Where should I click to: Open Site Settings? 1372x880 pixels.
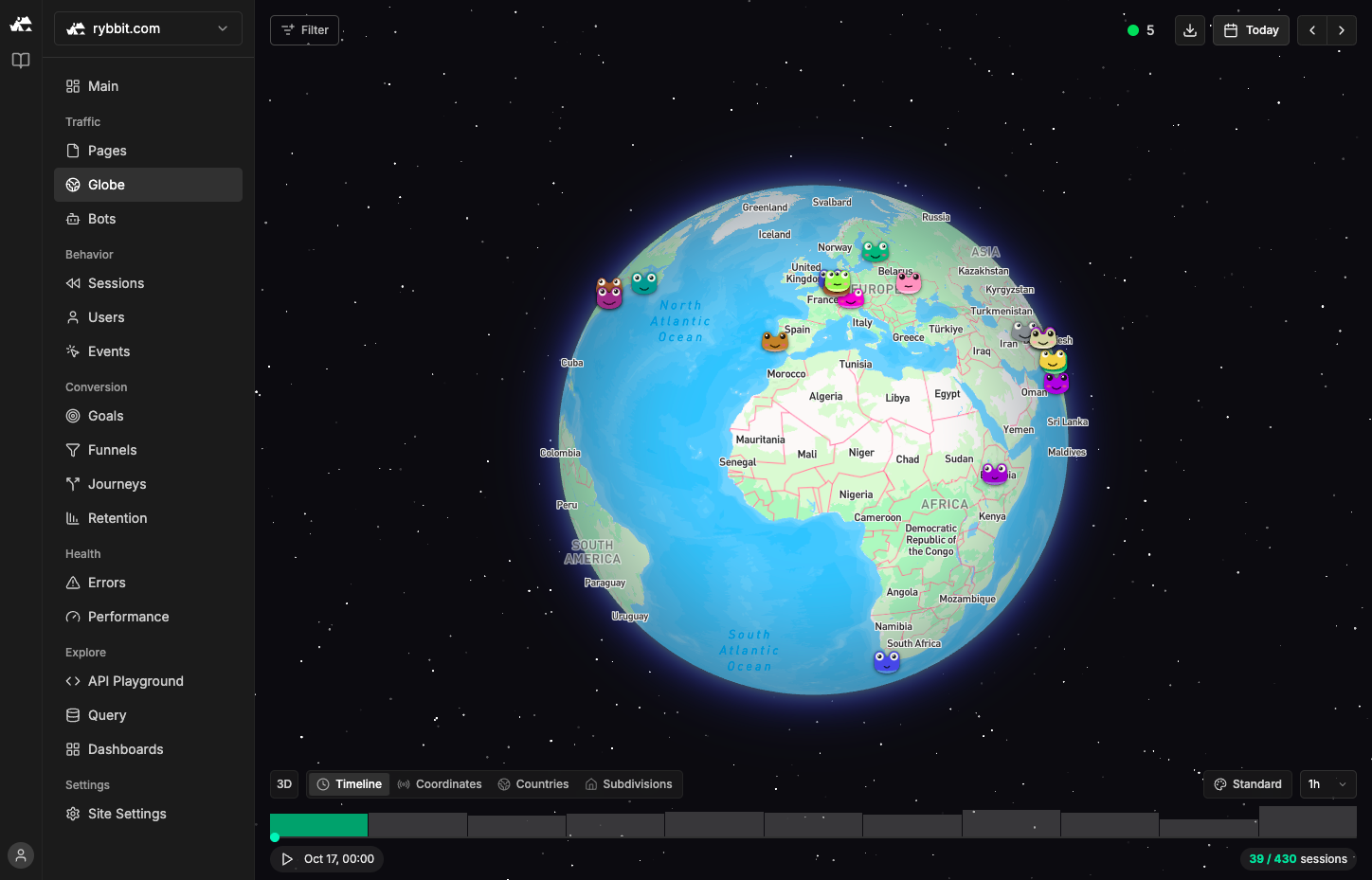coord(148,814)
